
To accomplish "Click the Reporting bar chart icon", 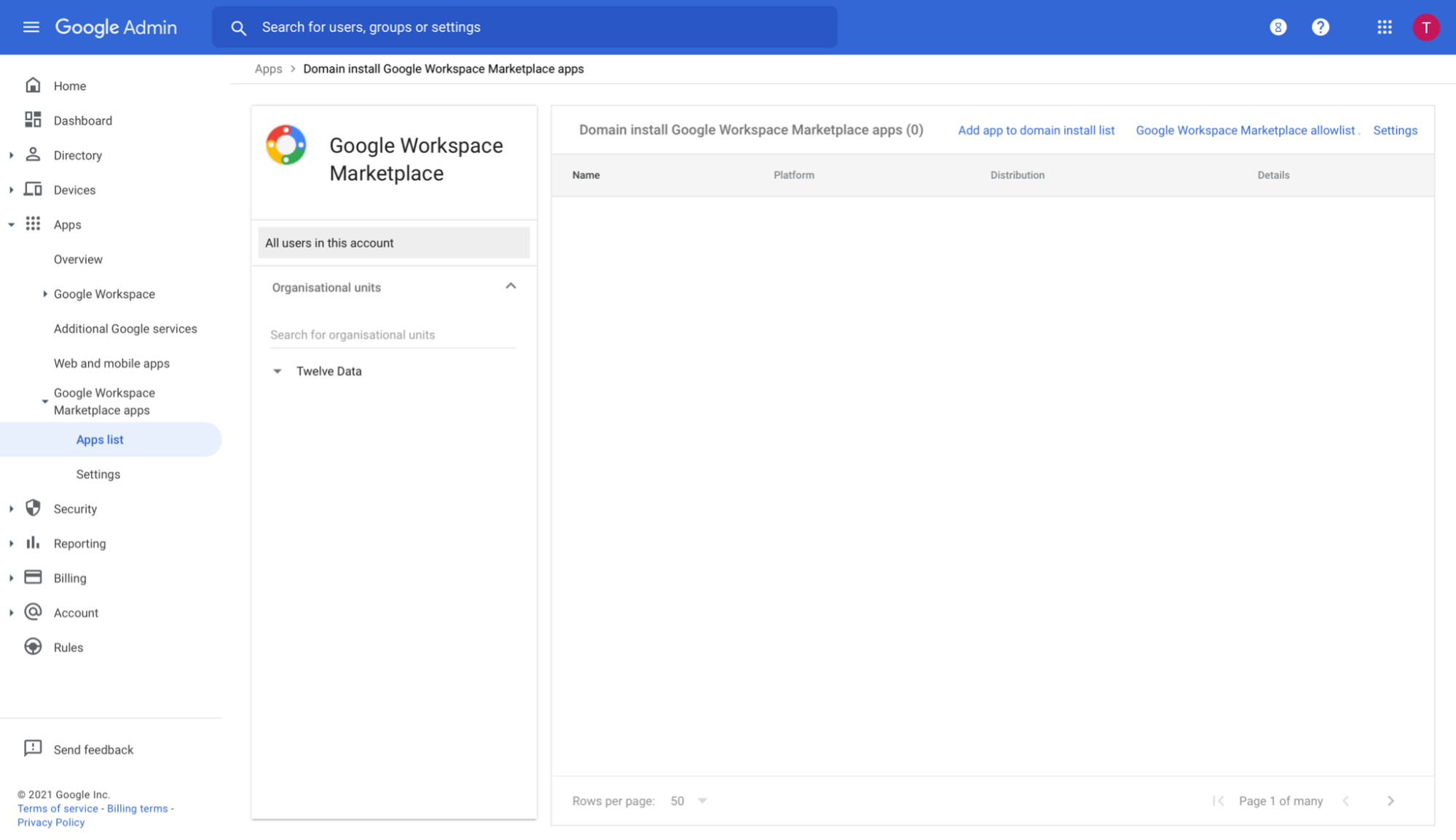I will [x=34, y=543].
